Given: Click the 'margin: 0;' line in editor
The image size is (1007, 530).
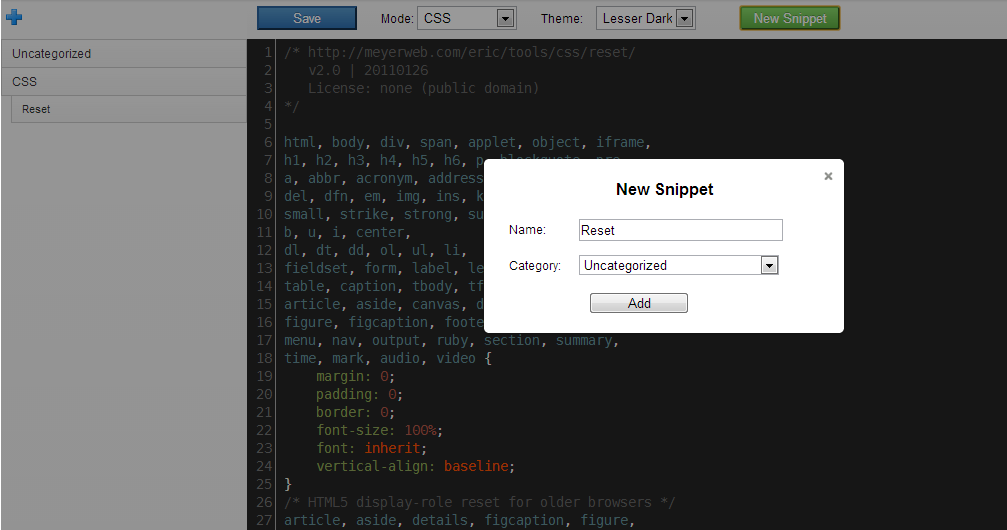Looking at the screenshot, I should click(x=355, y=376).
